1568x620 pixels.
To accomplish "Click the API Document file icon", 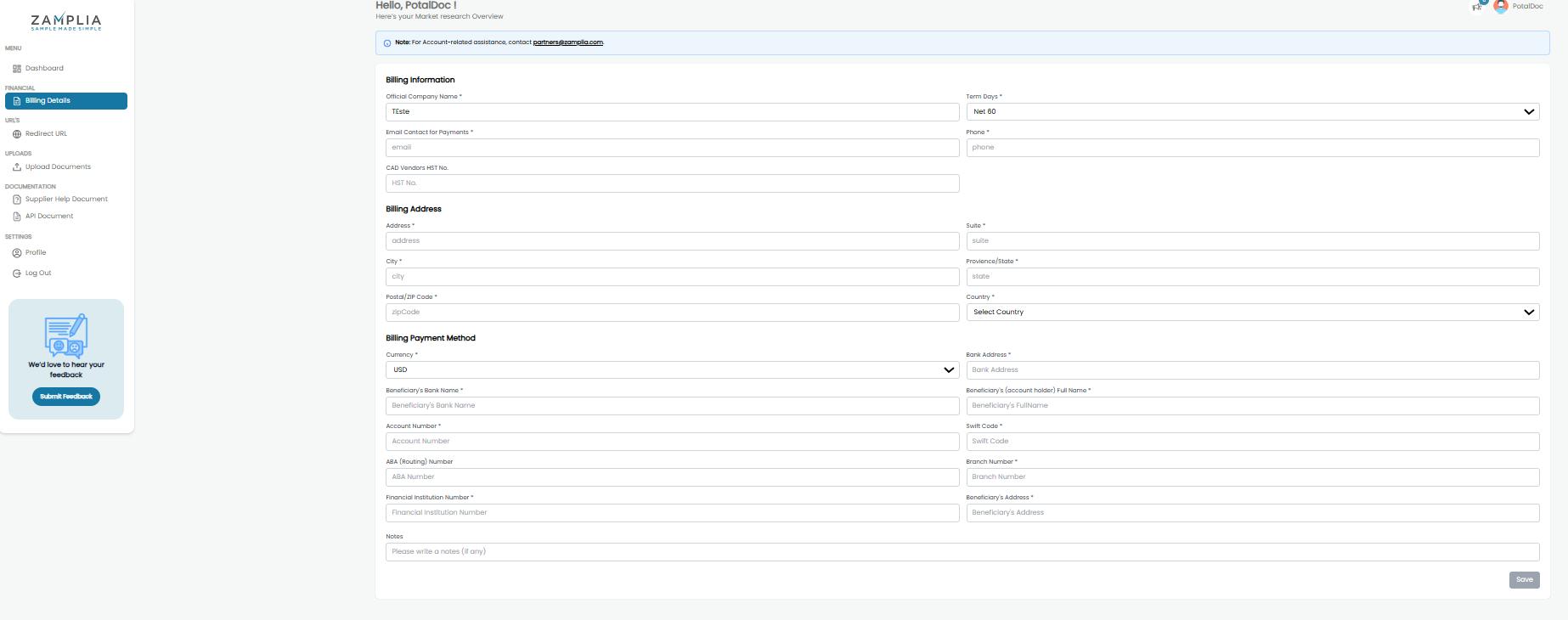I will pyautogui.click(x=17, y=217).
